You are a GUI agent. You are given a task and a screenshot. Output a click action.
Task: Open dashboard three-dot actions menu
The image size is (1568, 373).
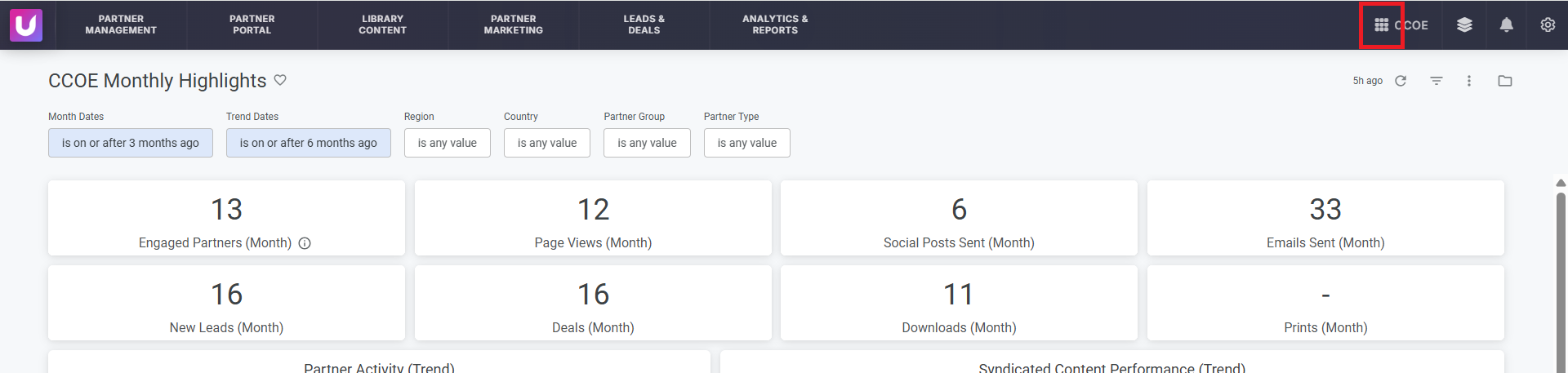(1469, 81)
